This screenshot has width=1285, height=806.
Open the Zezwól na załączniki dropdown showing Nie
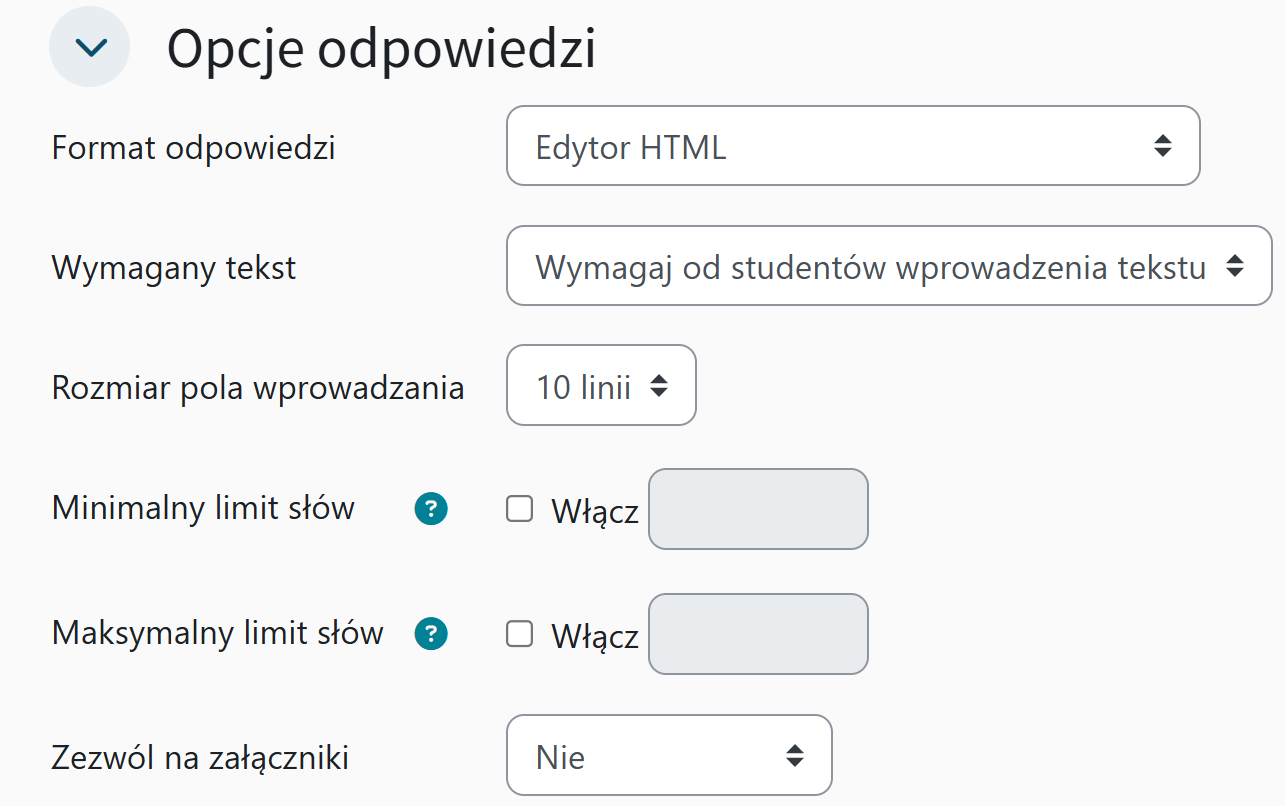(x=671, y=756)
